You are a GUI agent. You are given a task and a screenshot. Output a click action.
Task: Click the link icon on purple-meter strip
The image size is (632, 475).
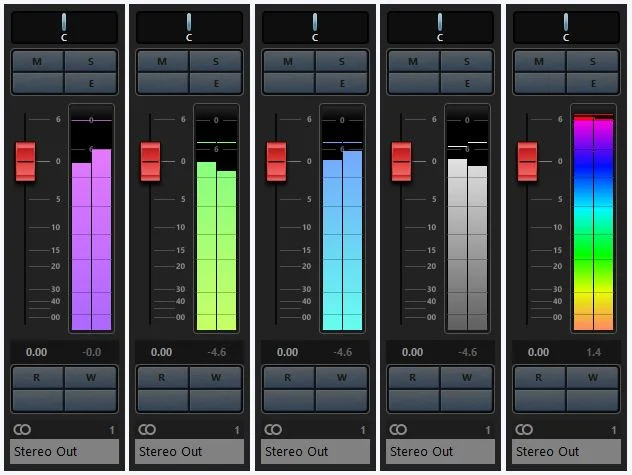point(22,430)
